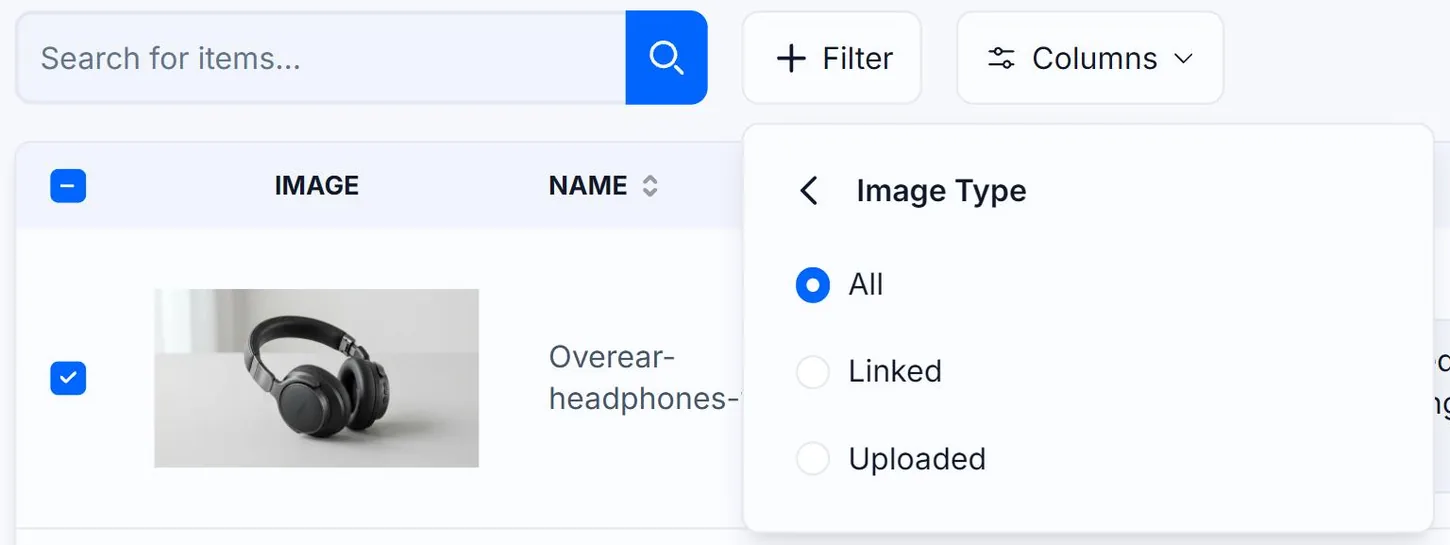The width and height of the screenshot is (1450, 545).
Task: Choose the Uploaded image type
Action: [x=812, y=459]
